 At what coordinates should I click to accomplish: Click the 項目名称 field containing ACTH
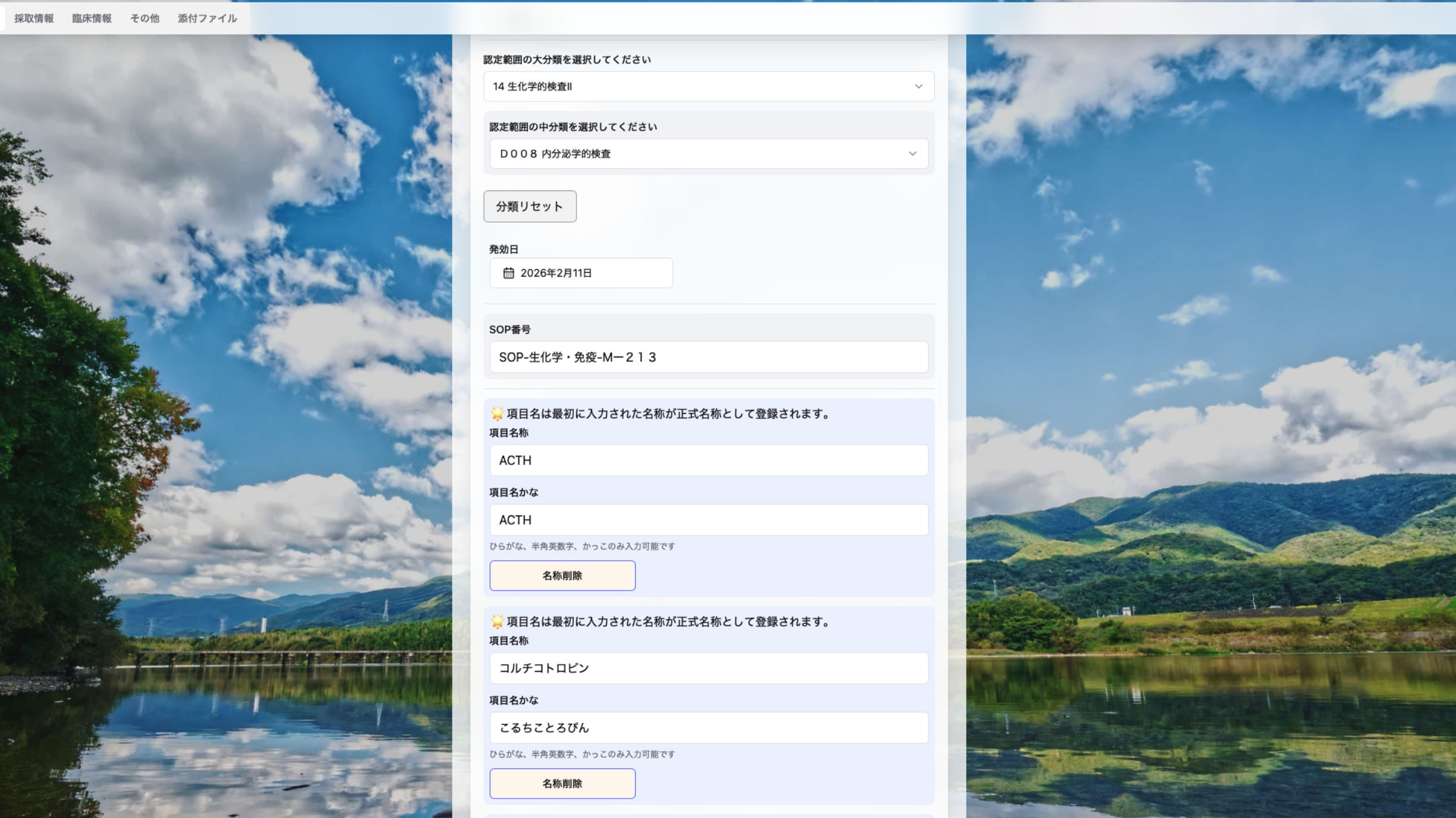pos(709,460)
